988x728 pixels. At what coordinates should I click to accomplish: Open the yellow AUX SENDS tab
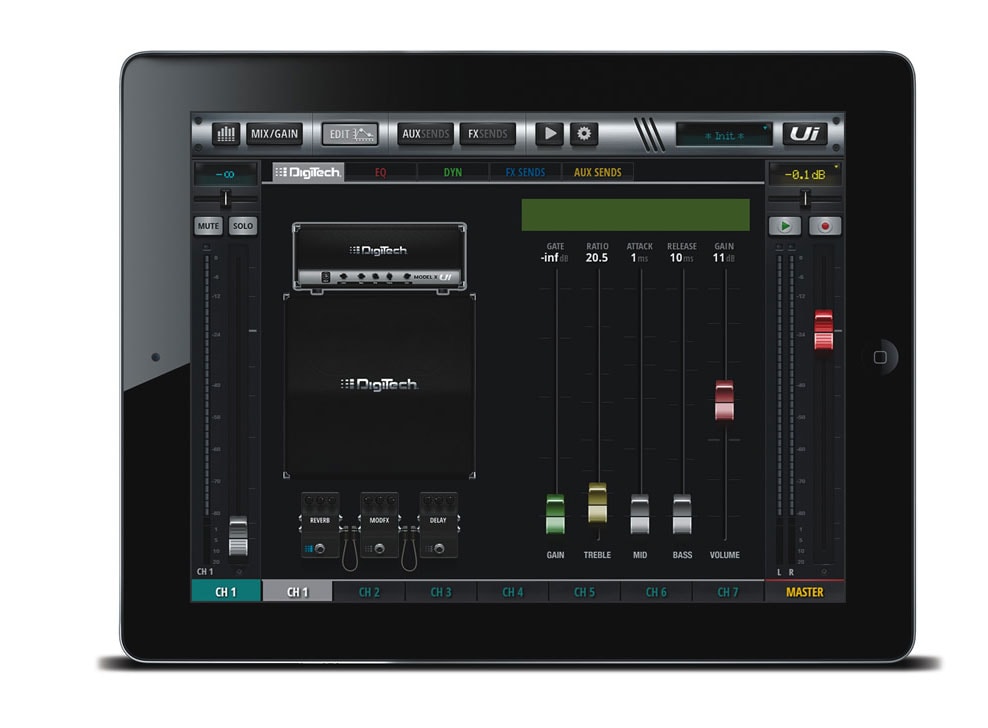tap(597, 172)
